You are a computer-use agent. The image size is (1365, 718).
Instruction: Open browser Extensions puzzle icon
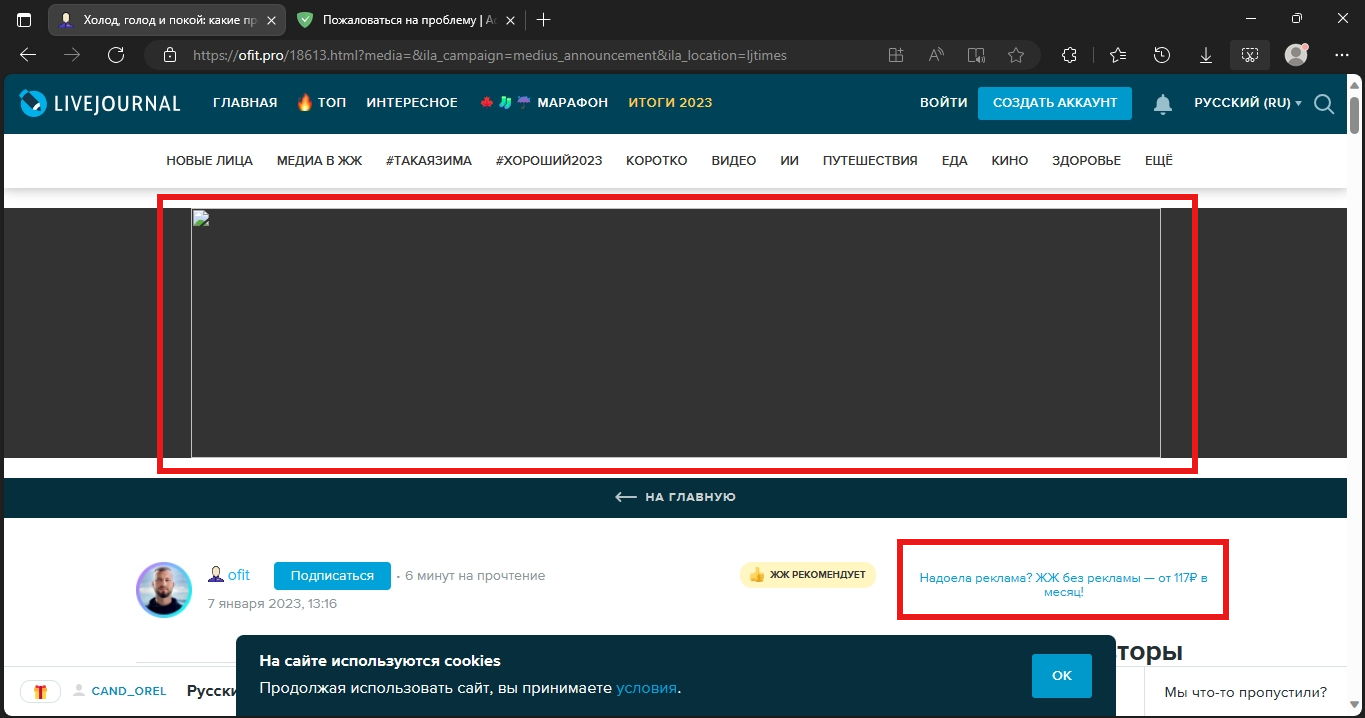(1069, 55)
